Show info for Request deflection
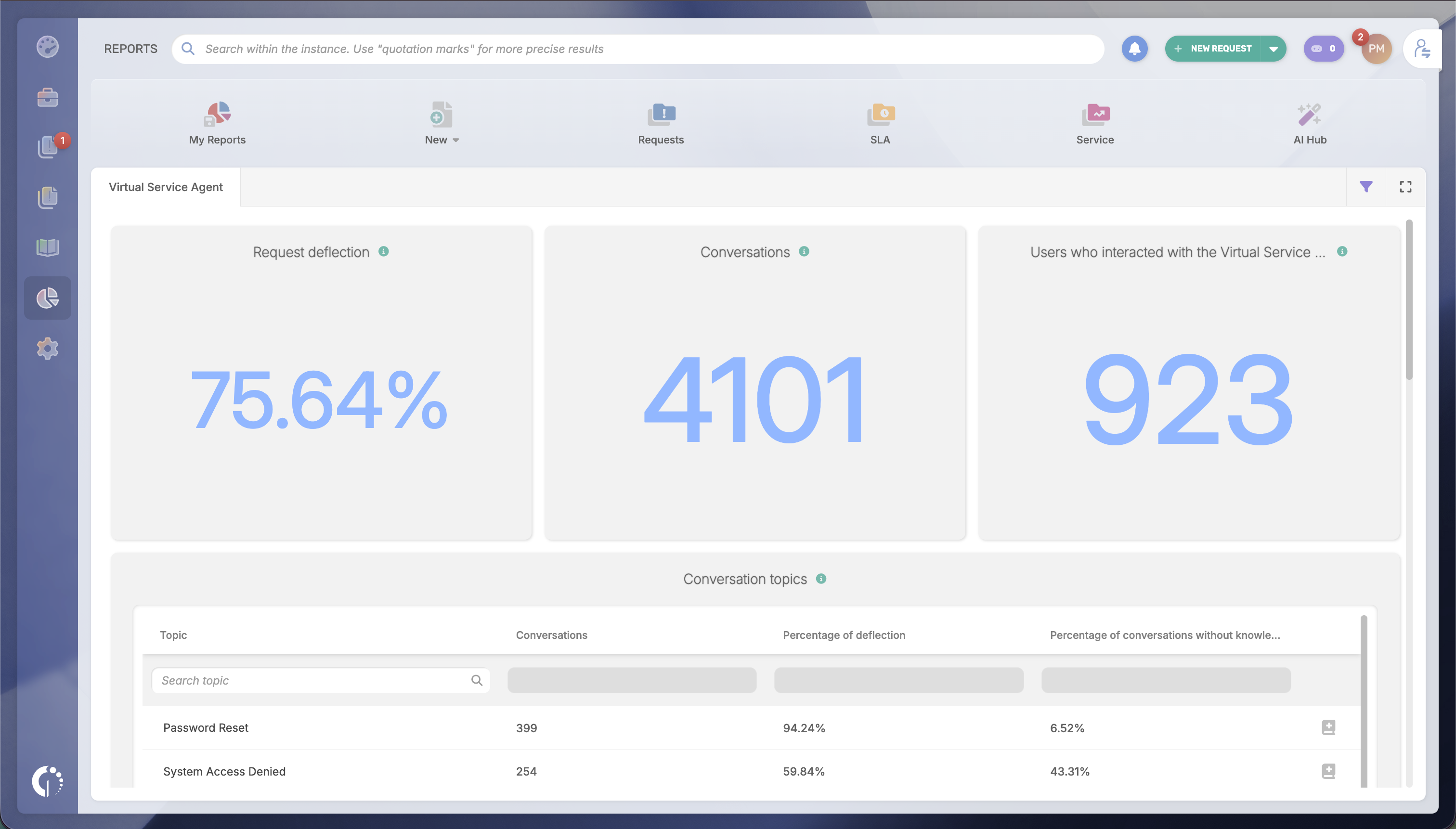This screenshot has width=1456, height=829. pos(384,251)
